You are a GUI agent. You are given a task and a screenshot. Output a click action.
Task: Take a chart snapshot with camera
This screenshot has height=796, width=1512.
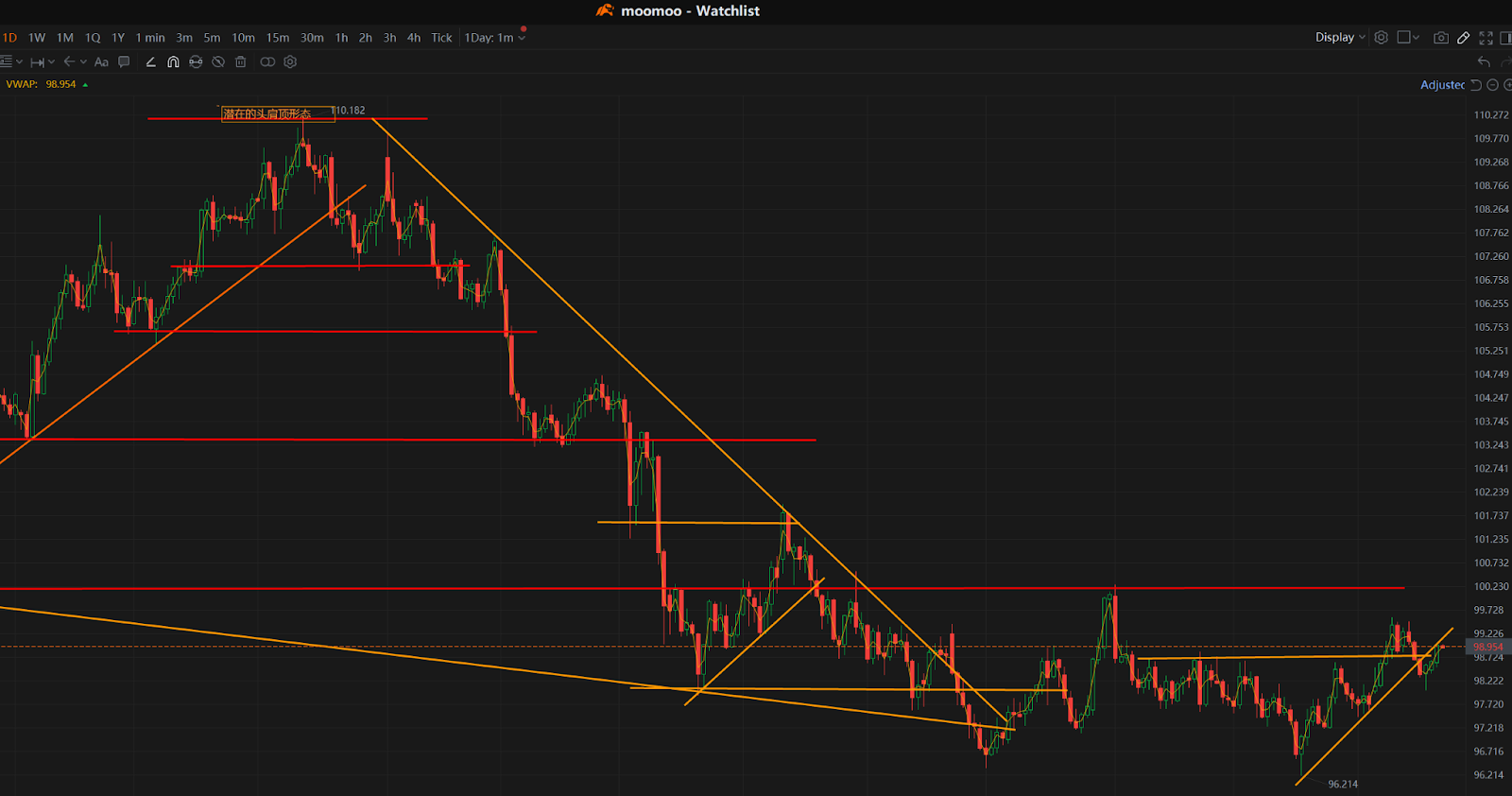(1441, 38)
